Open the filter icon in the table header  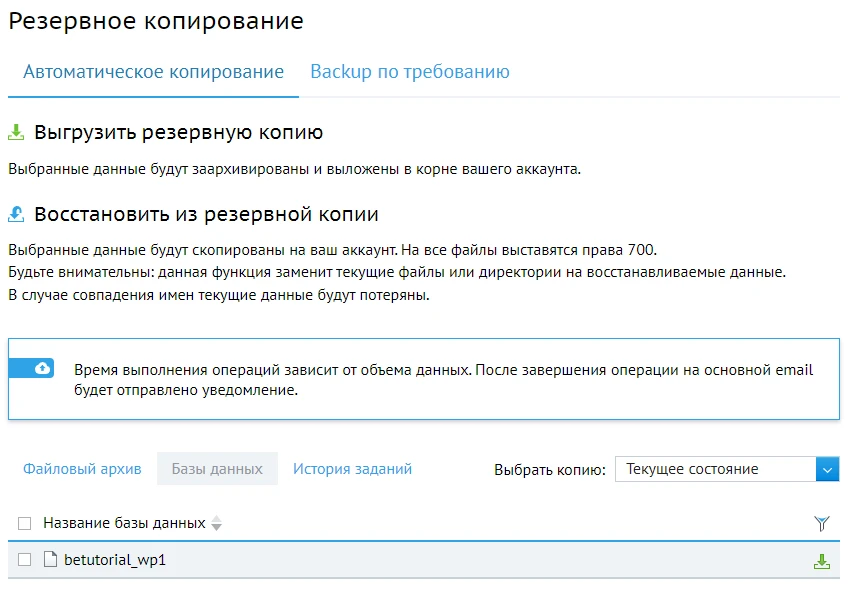coord(822,522)
